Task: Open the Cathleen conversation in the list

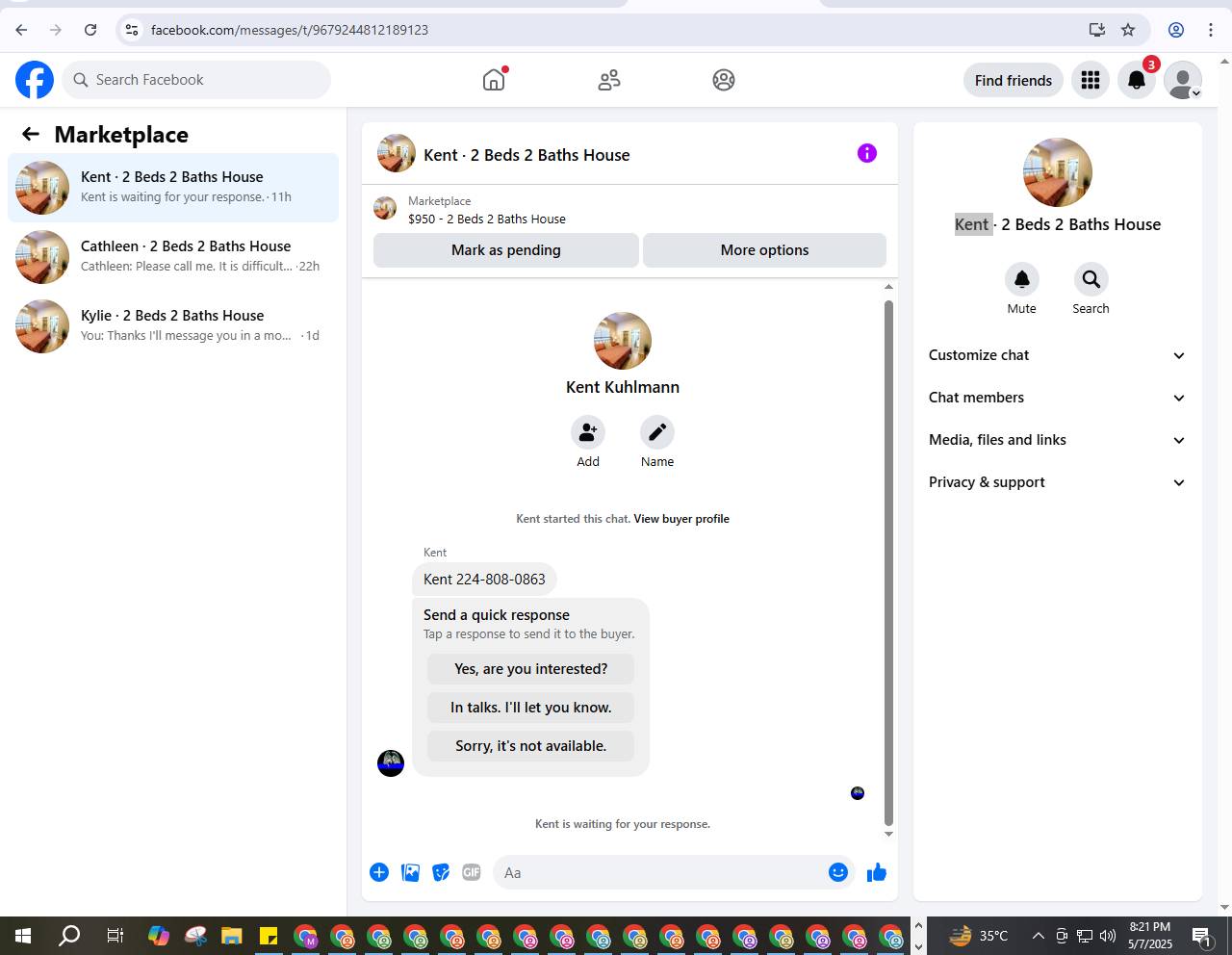Action: coord(173,257)
